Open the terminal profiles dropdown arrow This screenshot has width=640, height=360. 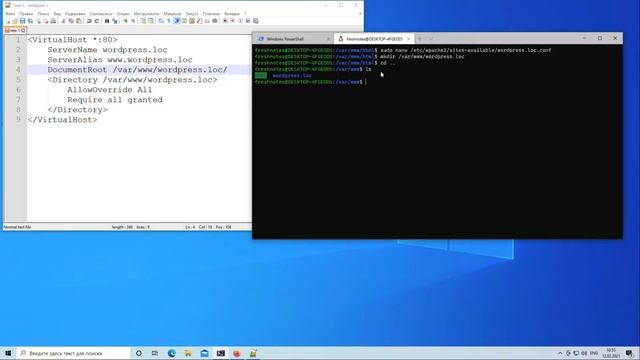(x=431, y=39)
